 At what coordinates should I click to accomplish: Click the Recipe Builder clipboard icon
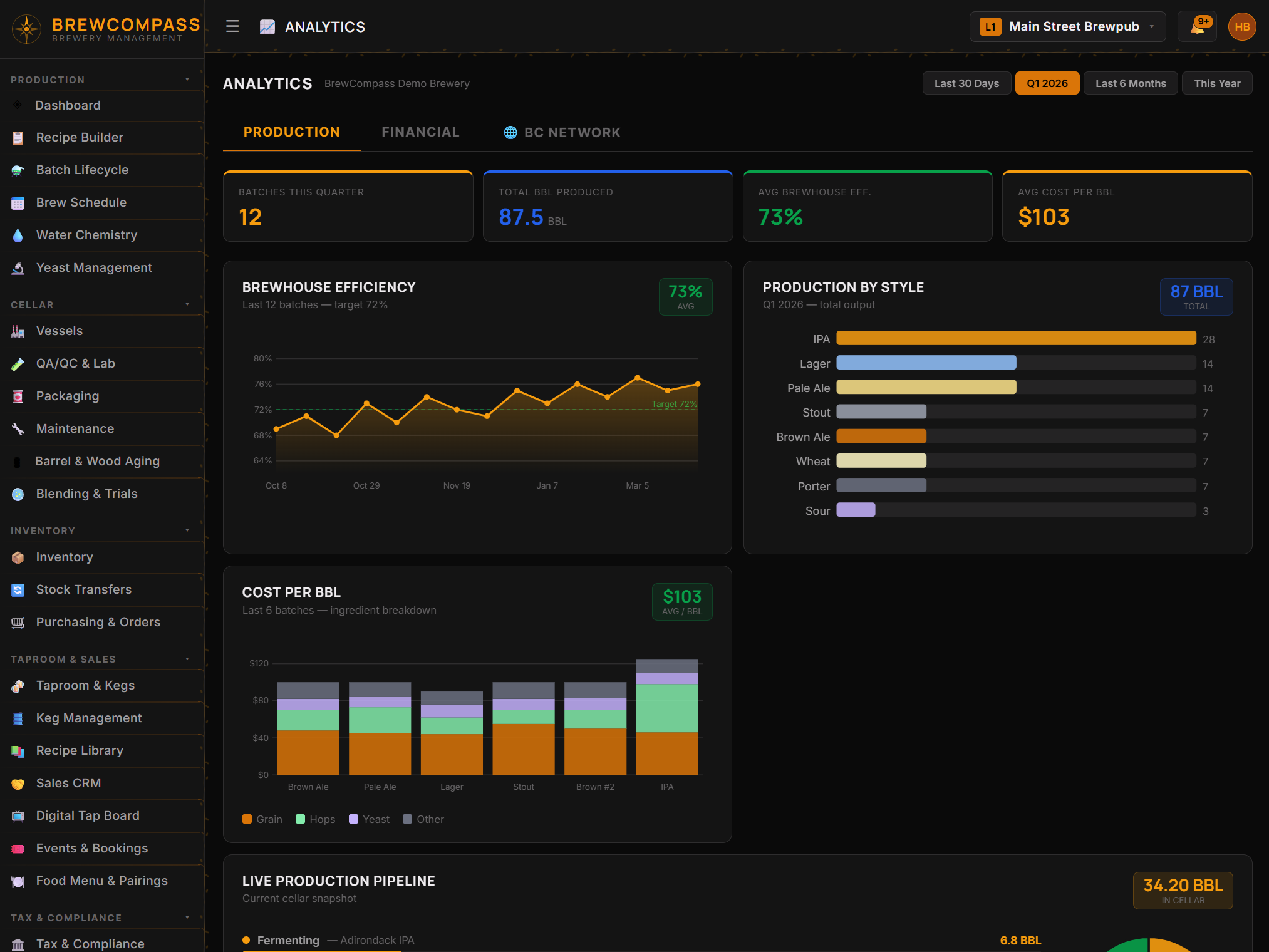(18, 138)
